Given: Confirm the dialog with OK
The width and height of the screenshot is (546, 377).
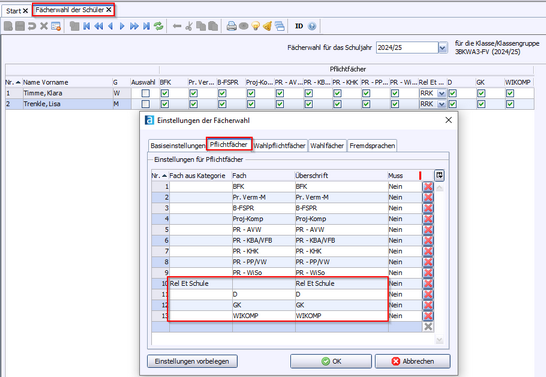Looking at the screenshot, I should pyautogui.click(x=331, y=361).
